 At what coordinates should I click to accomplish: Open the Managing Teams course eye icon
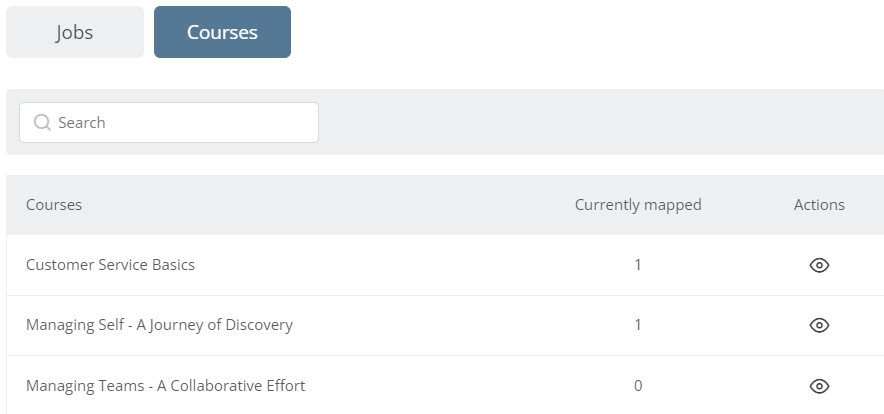pos(819,386)
